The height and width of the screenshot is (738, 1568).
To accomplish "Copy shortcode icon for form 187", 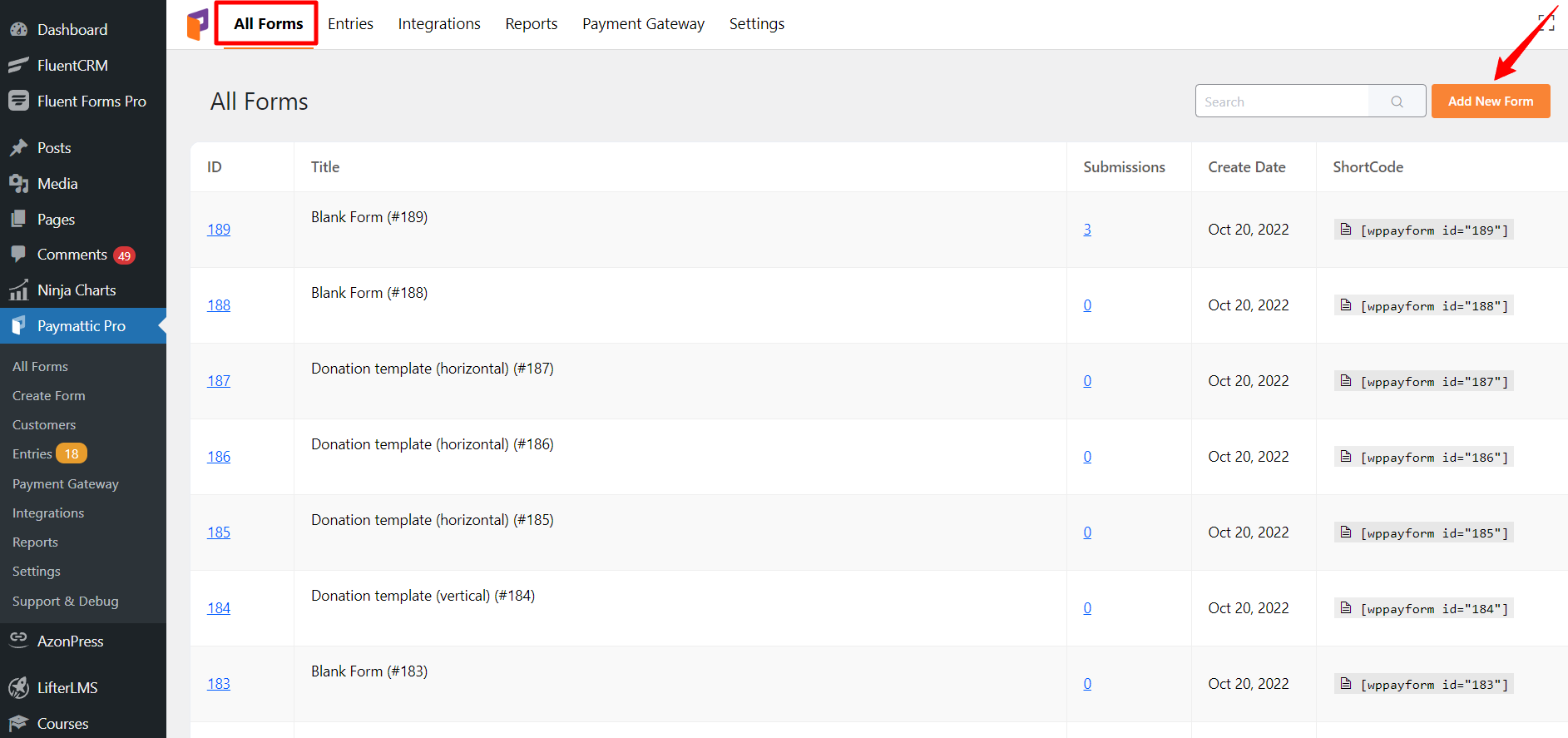I will click(1346, 380).
